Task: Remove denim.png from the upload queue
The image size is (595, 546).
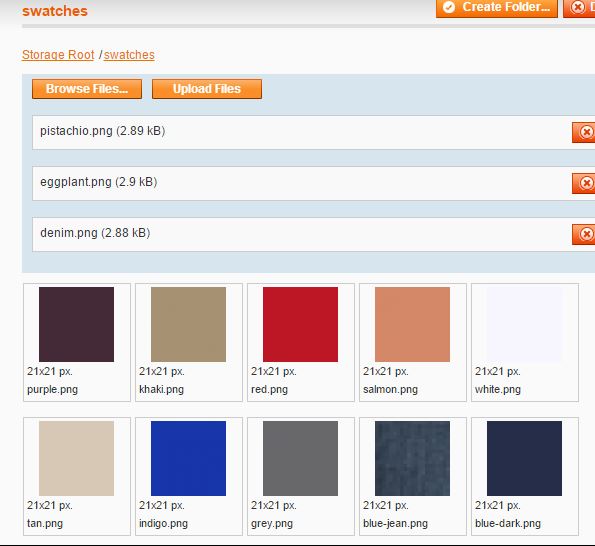Action: (584, 234)
